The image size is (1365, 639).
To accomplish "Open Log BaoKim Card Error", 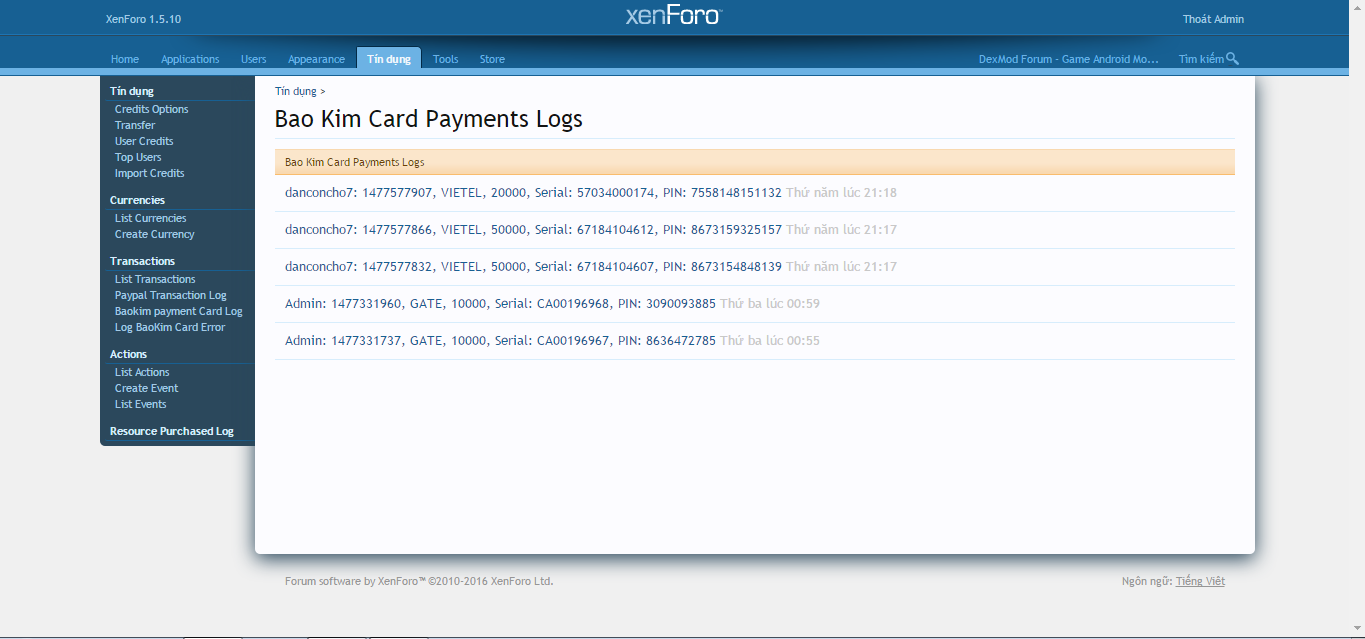I will click(x=170, y=327).
